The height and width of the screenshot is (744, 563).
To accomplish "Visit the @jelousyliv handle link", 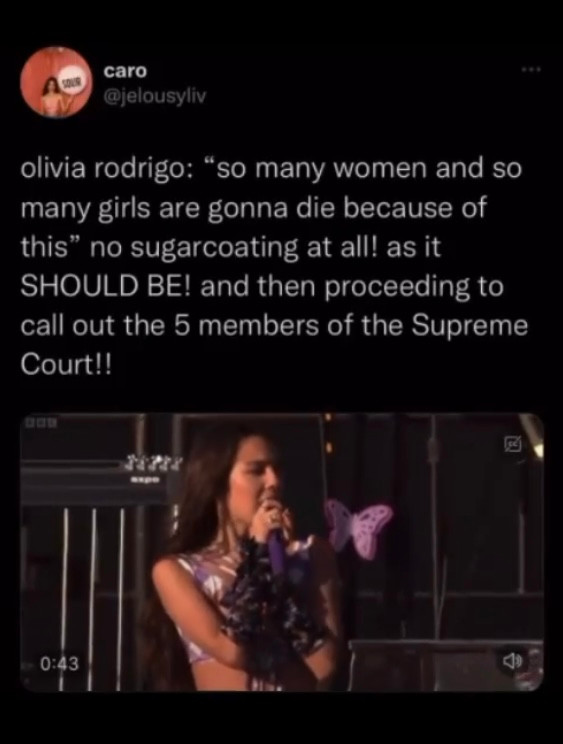I will [155, 96].
